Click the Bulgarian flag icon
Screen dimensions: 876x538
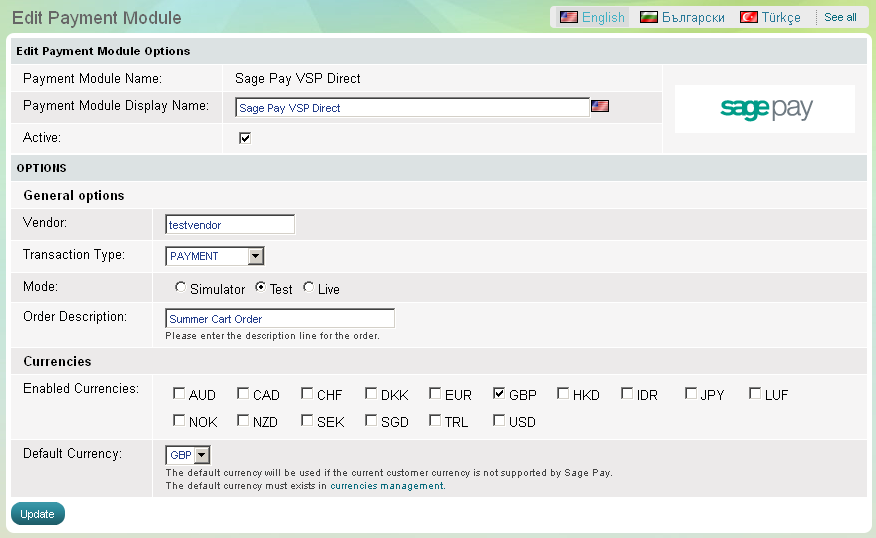point(649,17)
